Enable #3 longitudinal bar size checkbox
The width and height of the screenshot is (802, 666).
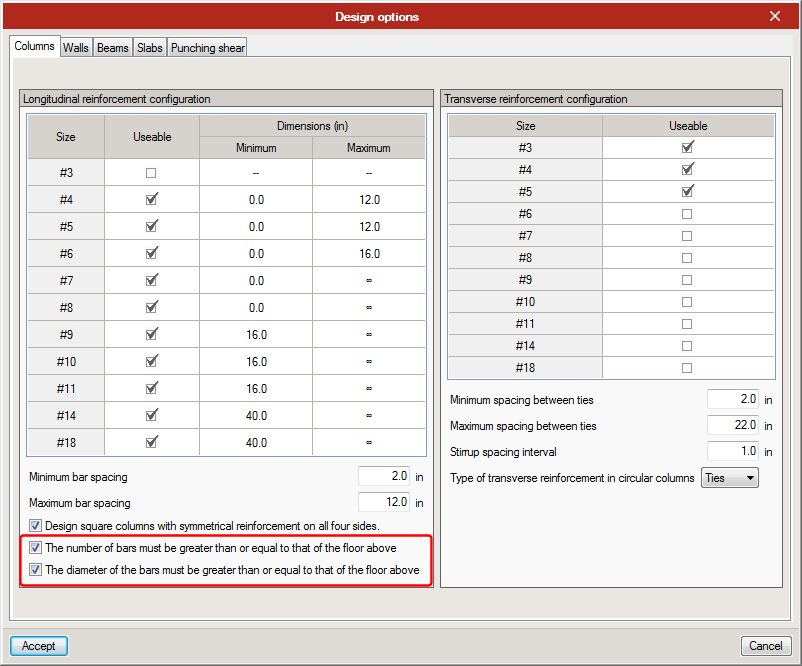pos(152,173)
